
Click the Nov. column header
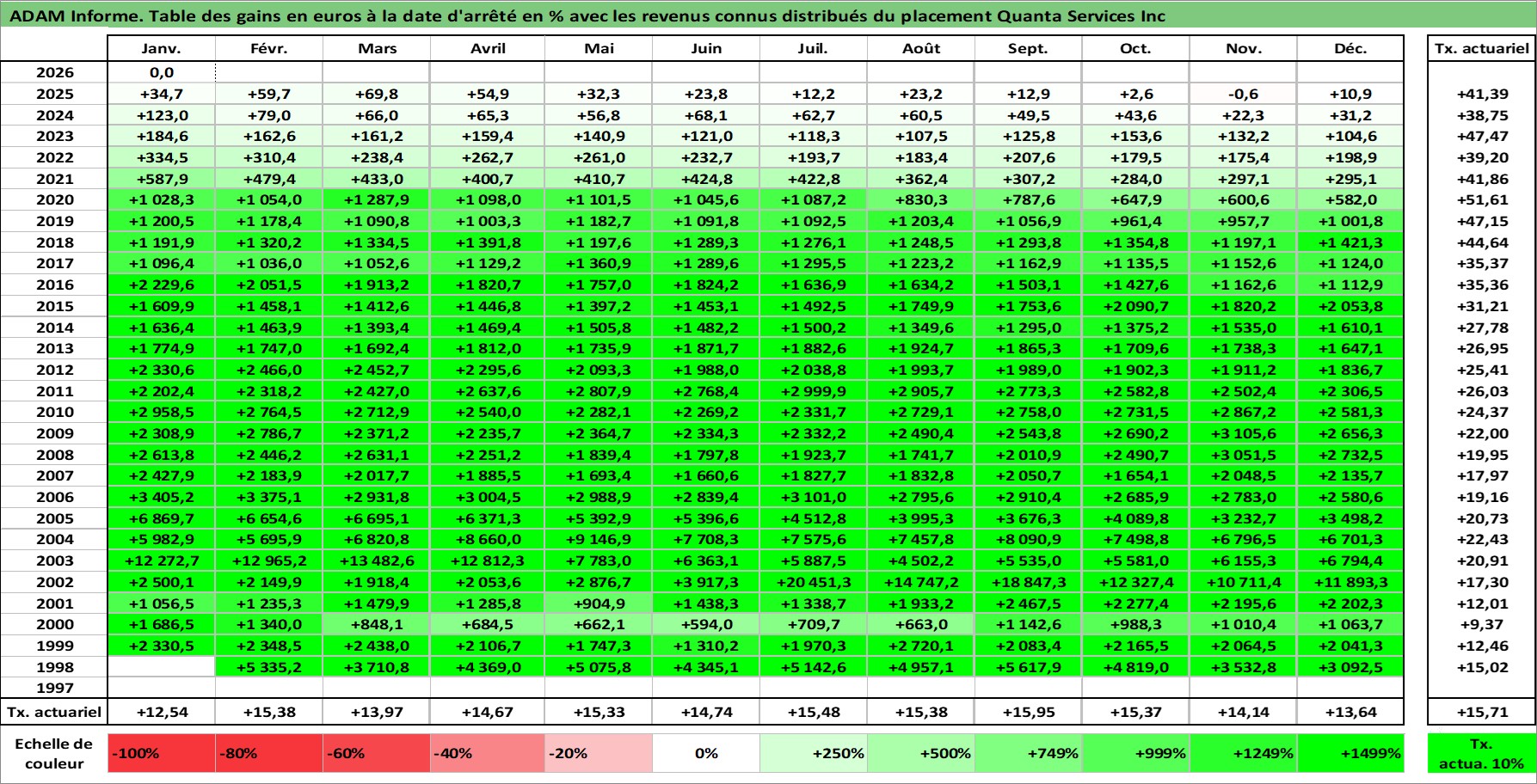point(1244,49)
